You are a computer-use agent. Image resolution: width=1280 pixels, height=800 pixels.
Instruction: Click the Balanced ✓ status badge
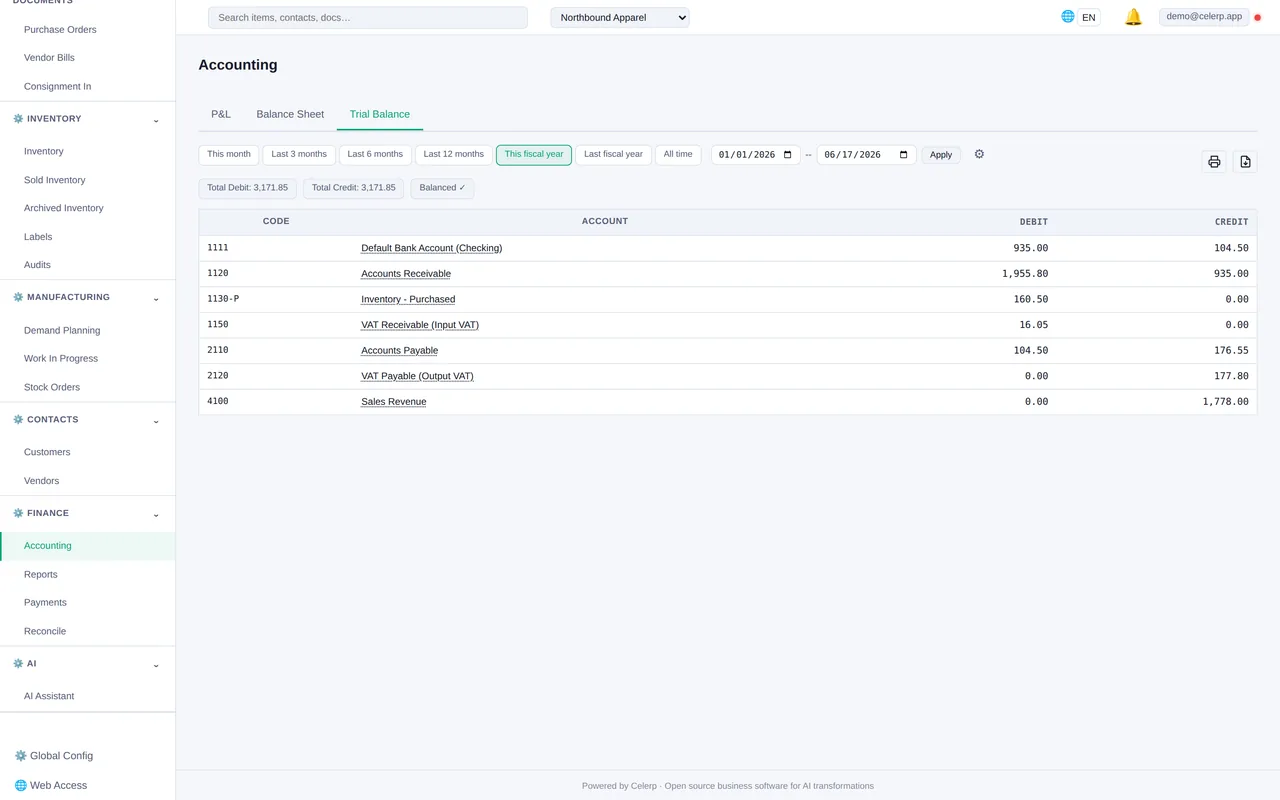(442, 188)
